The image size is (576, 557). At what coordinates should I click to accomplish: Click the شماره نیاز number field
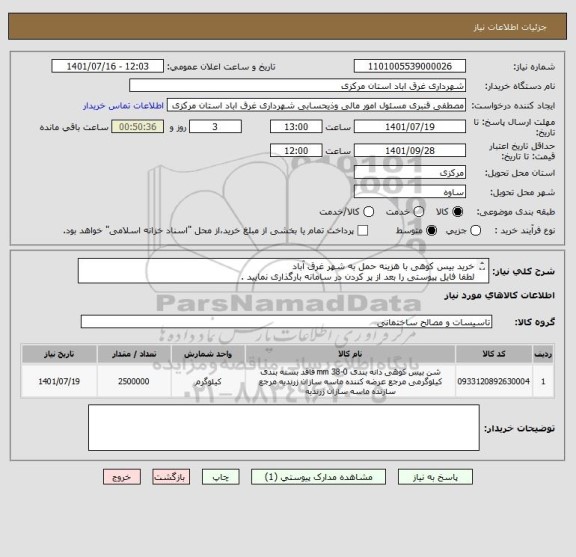(410, 67)
